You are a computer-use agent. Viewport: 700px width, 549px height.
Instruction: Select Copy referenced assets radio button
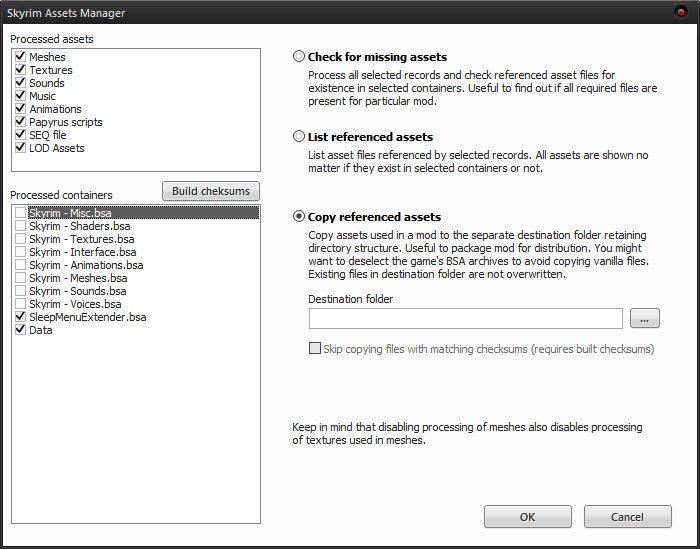(x=299, y=217)
